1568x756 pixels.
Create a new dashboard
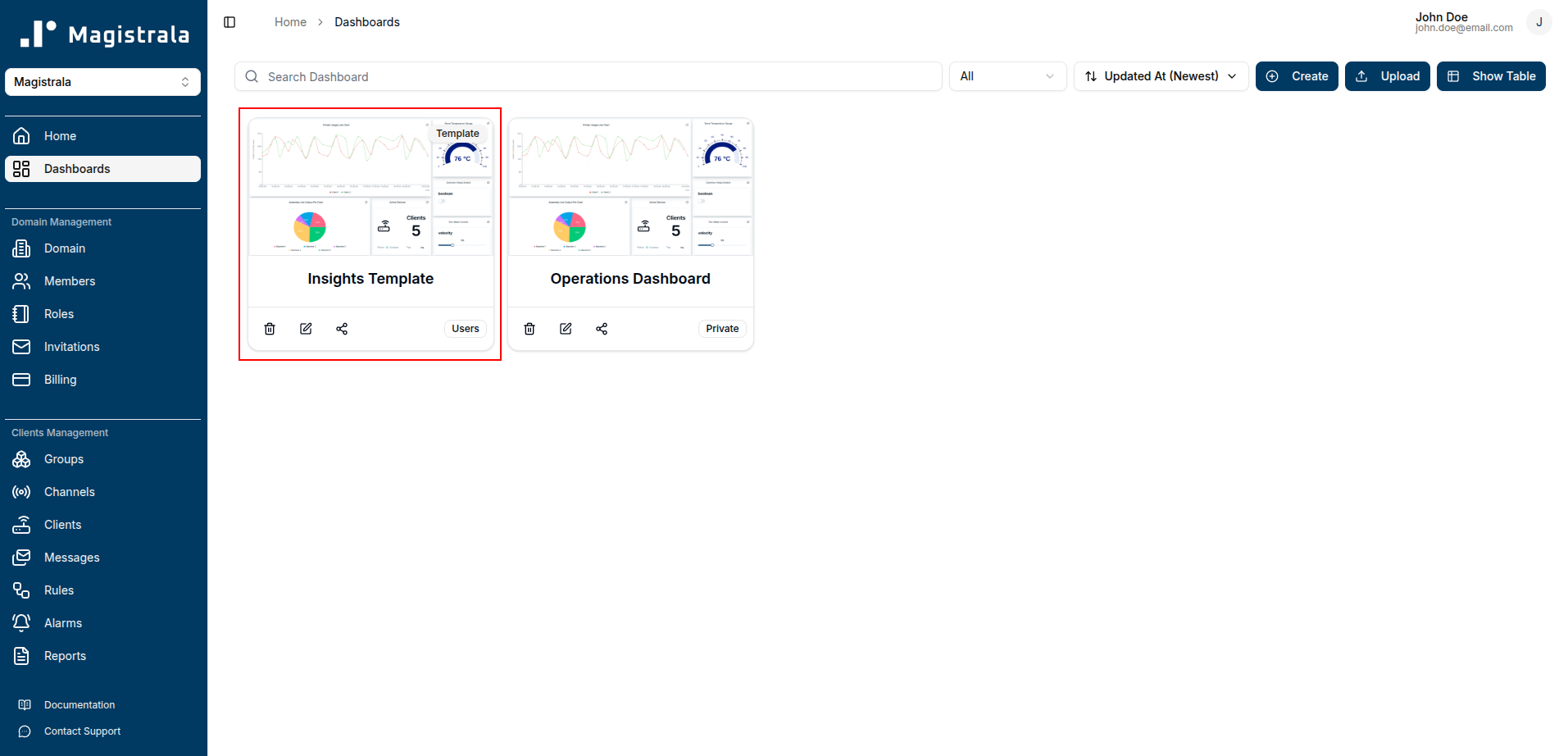pos(1297,75)
